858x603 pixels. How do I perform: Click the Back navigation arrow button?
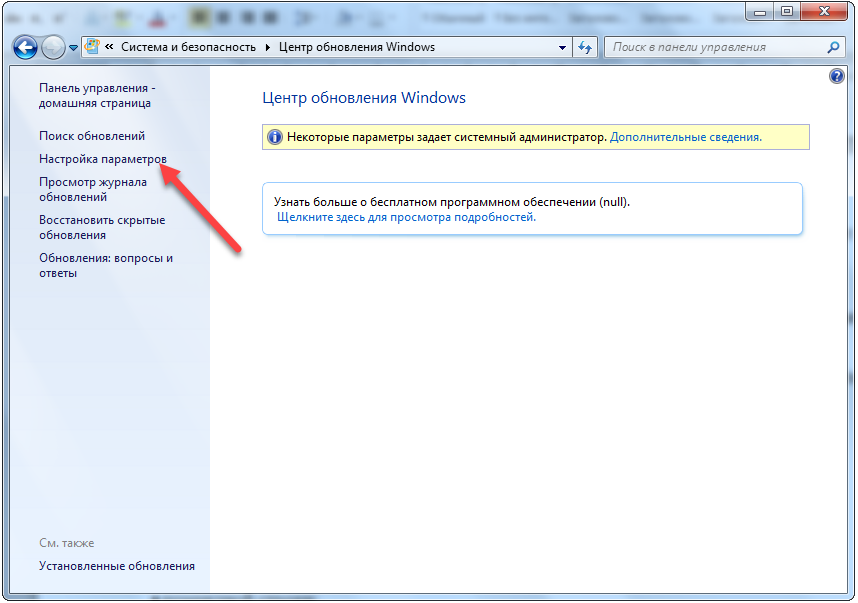[x=25, y=47]
